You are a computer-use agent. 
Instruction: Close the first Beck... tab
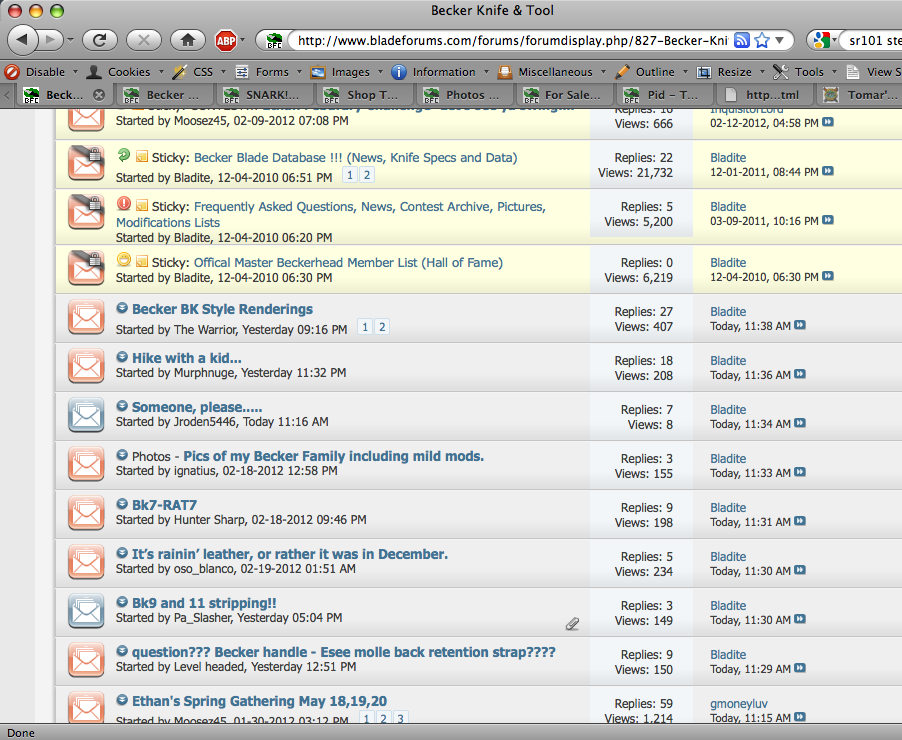99,95
